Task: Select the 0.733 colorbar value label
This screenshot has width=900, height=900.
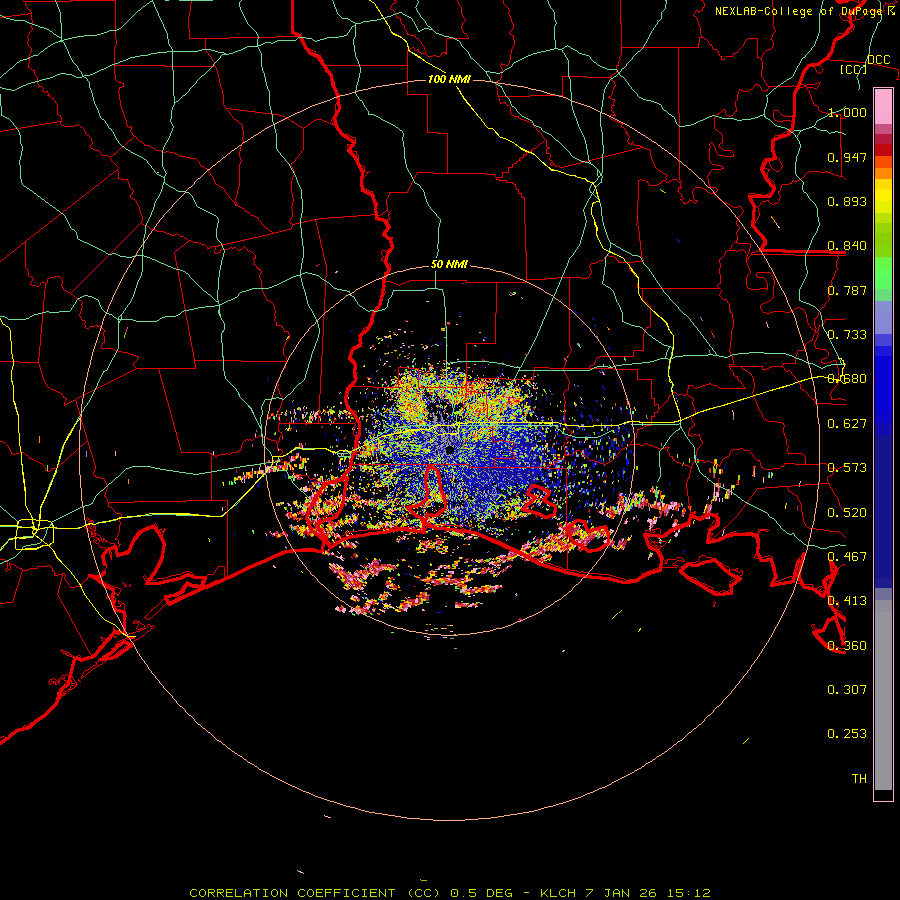Action: [847, 335]
